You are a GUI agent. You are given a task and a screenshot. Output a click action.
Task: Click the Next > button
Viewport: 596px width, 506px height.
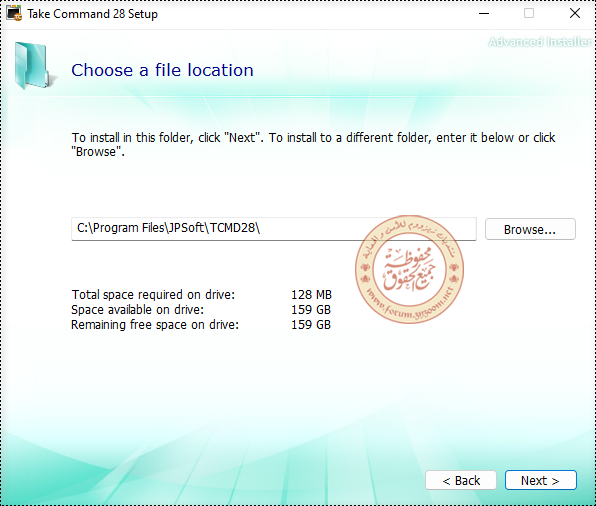pyautogui.click(x=540, y=481)
